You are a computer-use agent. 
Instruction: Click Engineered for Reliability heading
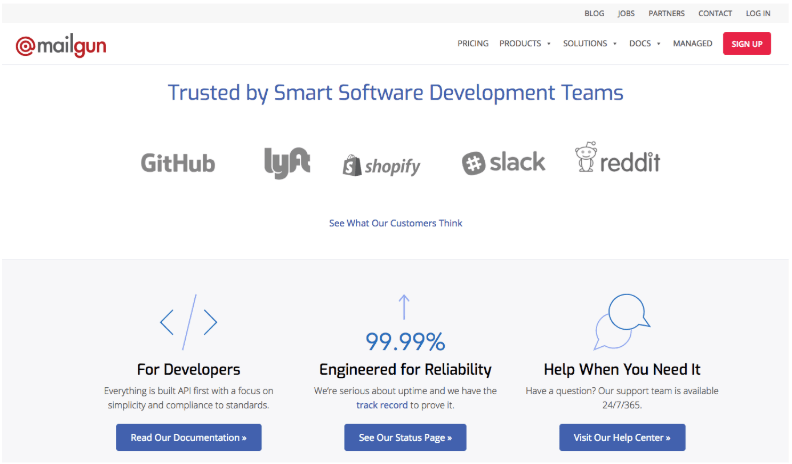pos(405,370)
